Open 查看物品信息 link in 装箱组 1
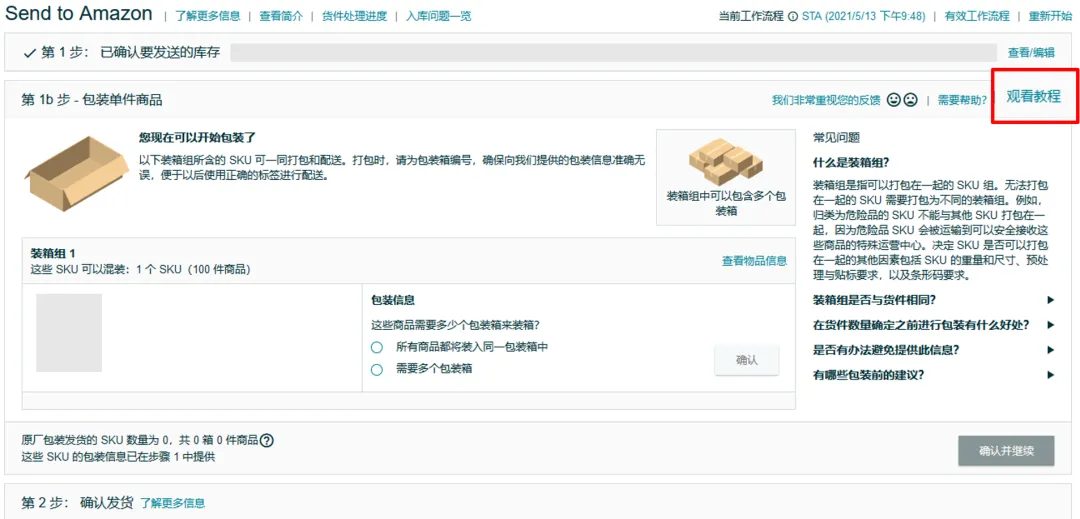 [754, 260]
